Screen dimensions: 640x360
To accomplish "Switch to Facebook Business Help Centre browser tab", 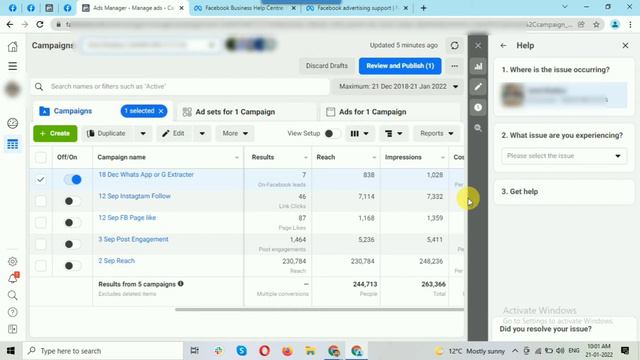I will (x=244, y=8).
